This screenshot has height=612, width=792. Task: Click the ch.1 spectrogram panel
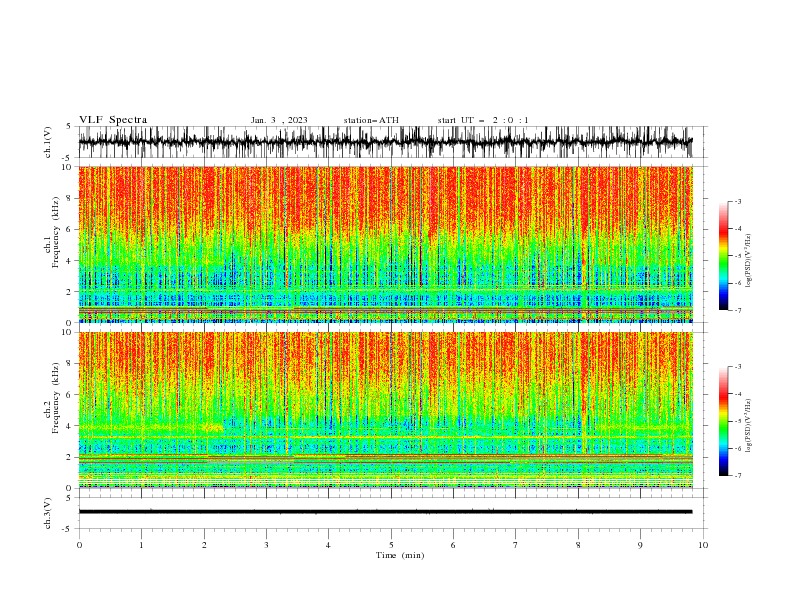385,244
